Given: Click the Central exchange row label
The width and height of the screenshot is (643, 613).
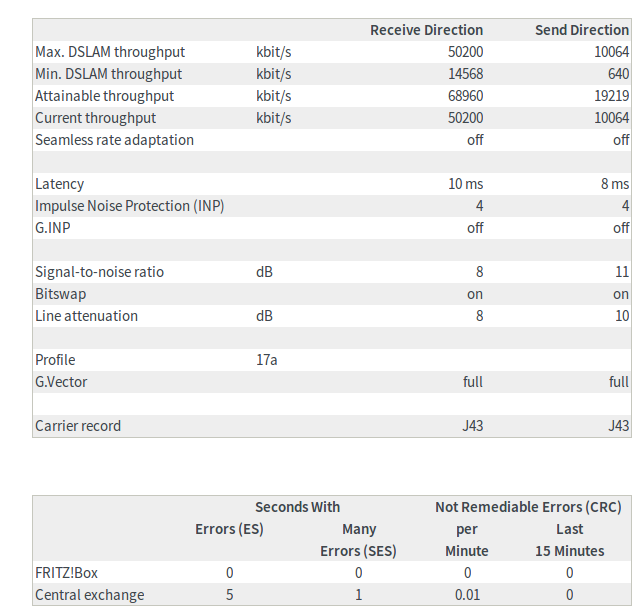Looking at the screenshot, I should click(x=90, y=595).
